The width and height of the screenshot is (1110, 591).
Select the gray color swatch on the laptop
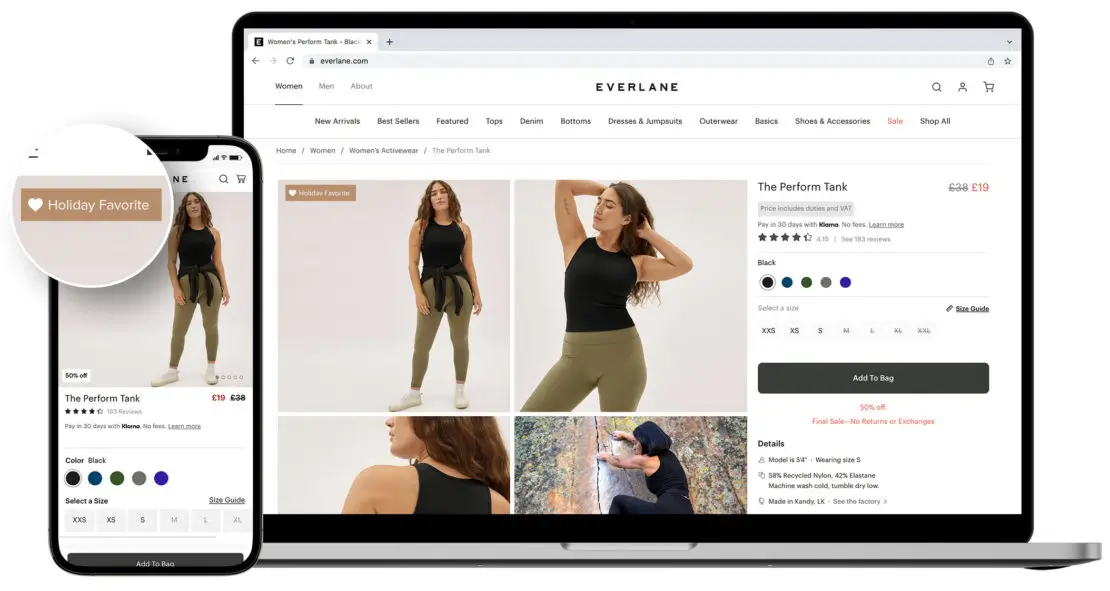point(825,282)
